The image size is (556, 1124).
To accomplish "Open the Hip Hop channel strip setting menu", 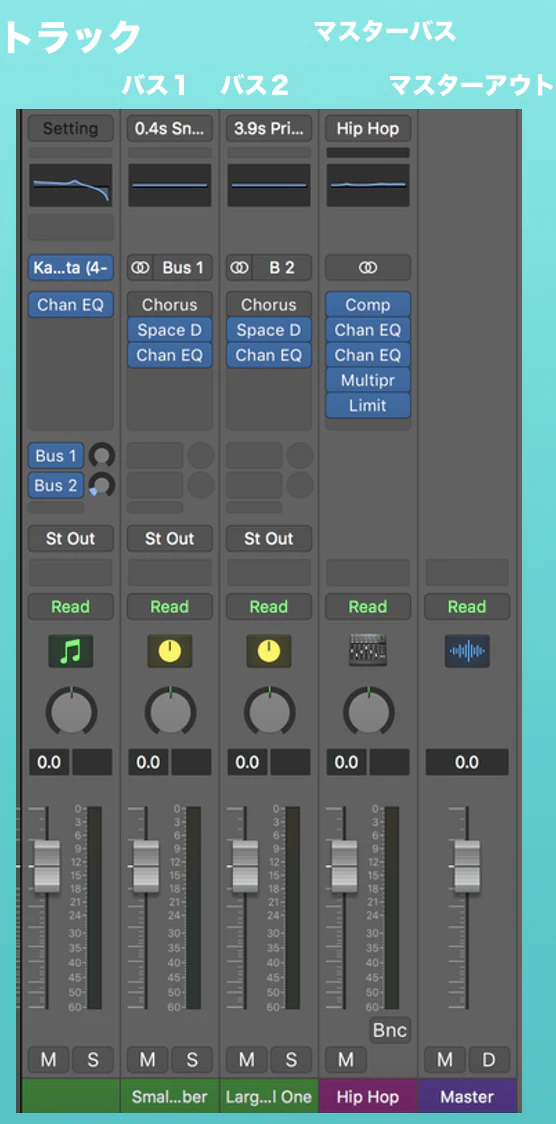I will [368, 129].
